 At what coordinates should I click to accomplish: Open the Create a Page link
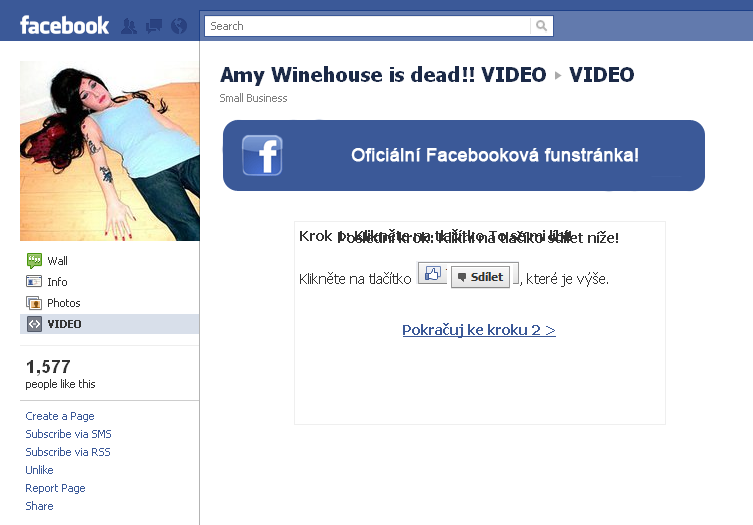click(60, 416)
